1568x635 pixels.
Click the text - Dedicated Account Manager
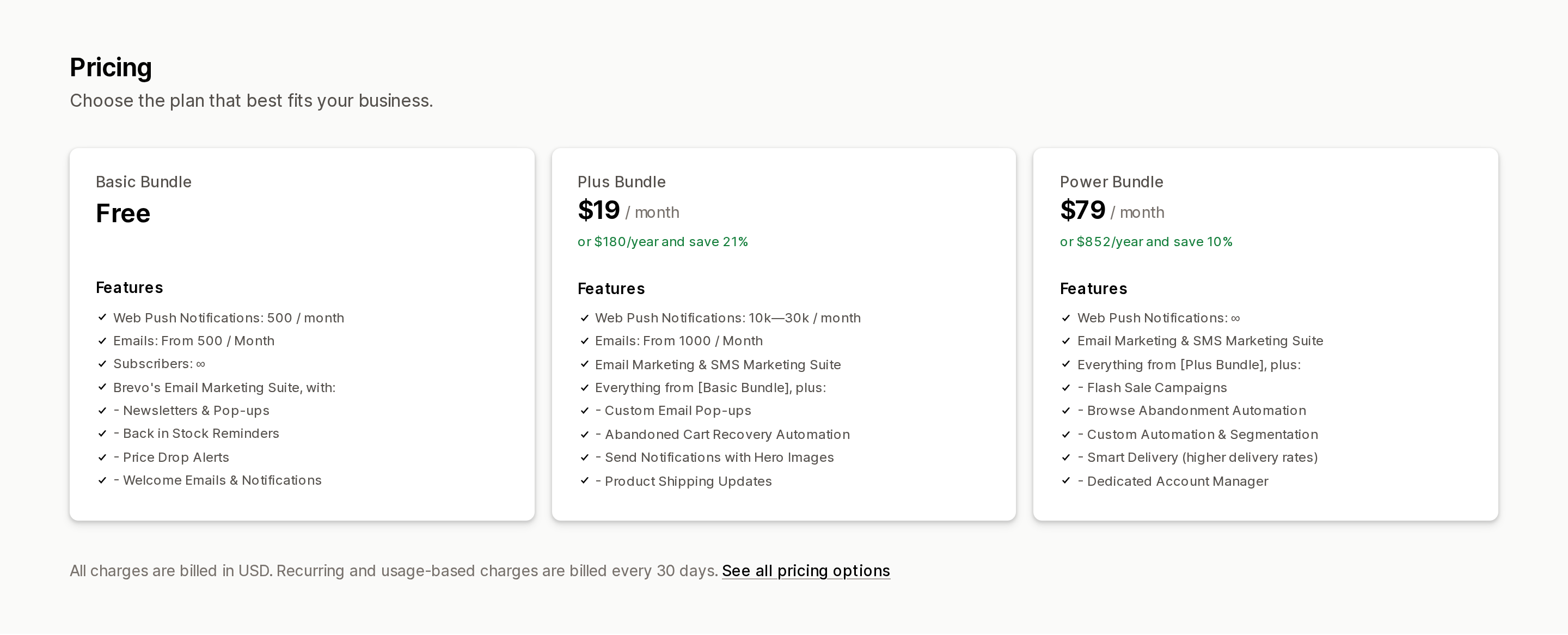[x=1173, y=481]
